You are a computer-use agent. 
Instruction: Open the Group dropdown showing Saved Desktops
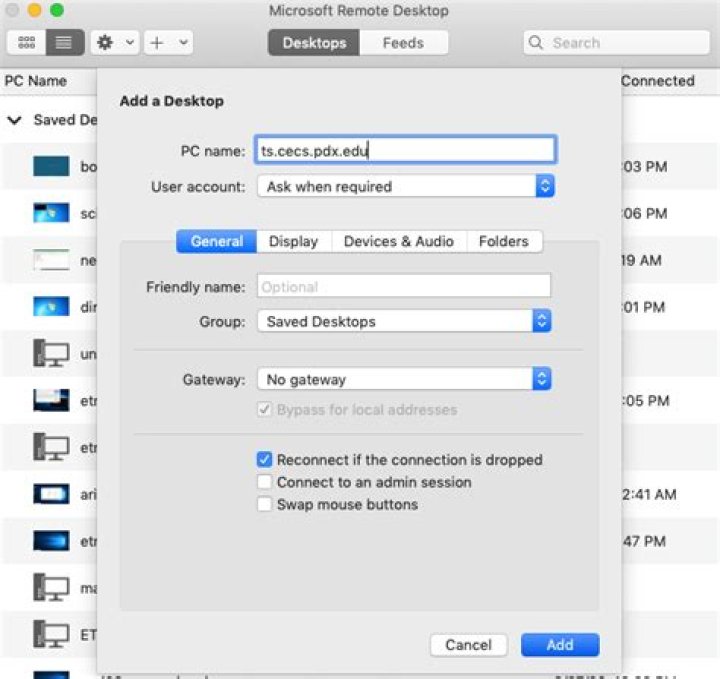click(404, 321)
